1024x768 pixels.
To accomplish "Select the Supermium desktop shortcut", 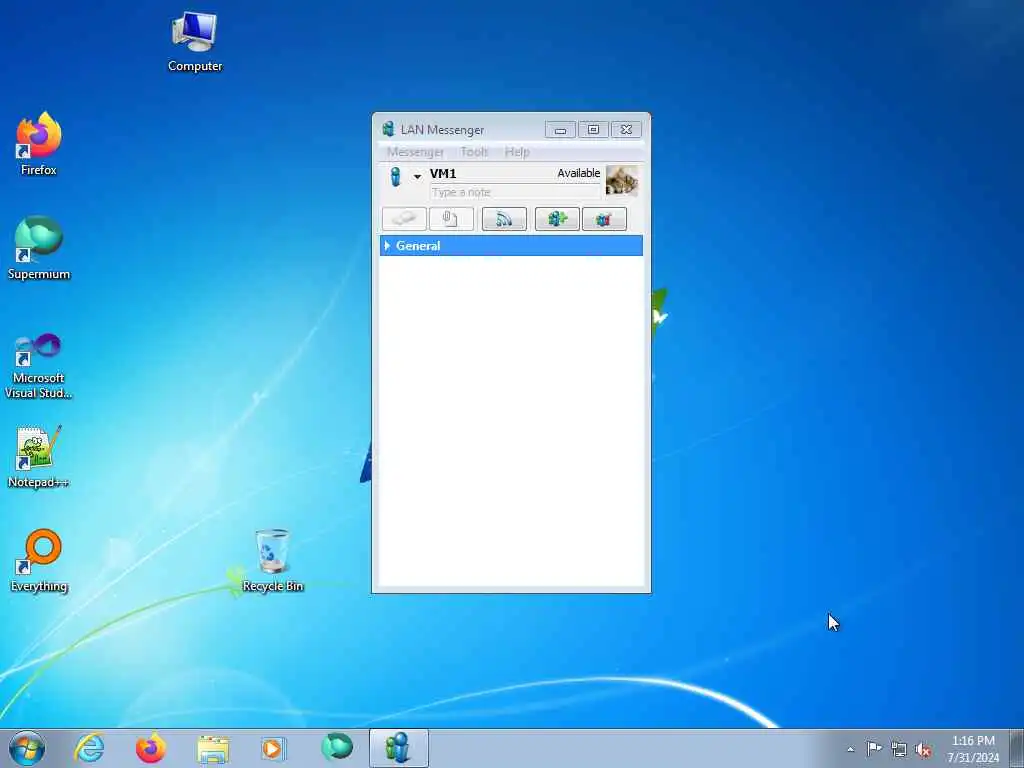I will pyautogui.click(x=39, y=248).
